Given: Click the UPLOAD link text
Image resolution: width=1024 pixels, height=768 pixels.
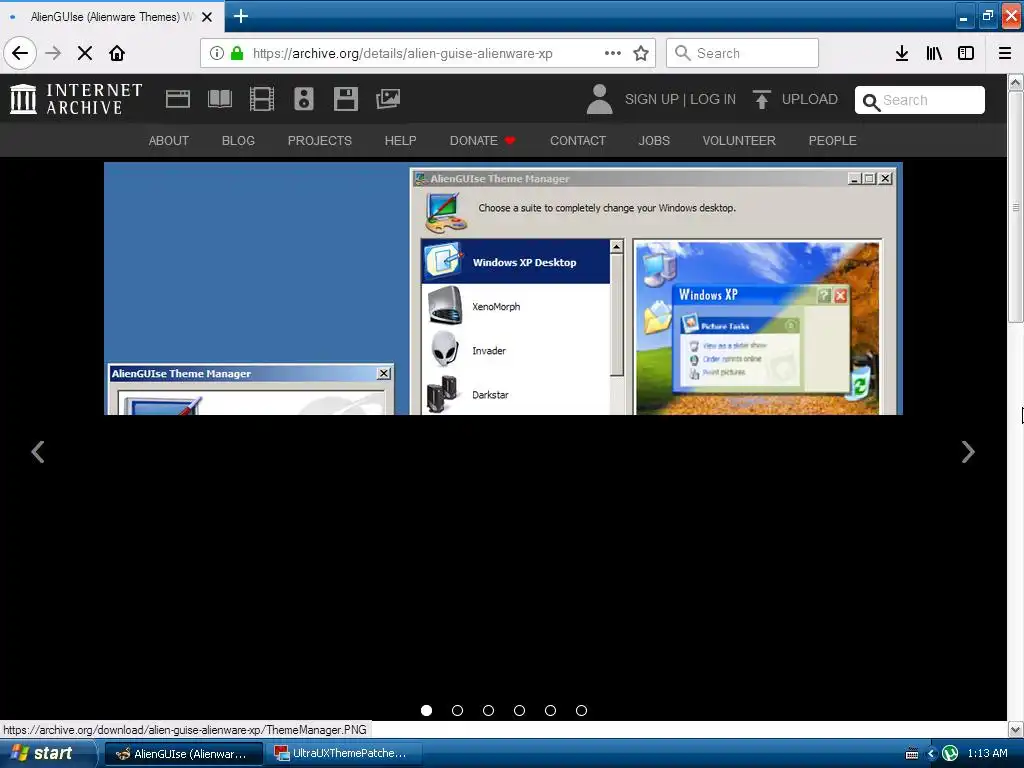Looking at the screenshot, I should [809, 99].
